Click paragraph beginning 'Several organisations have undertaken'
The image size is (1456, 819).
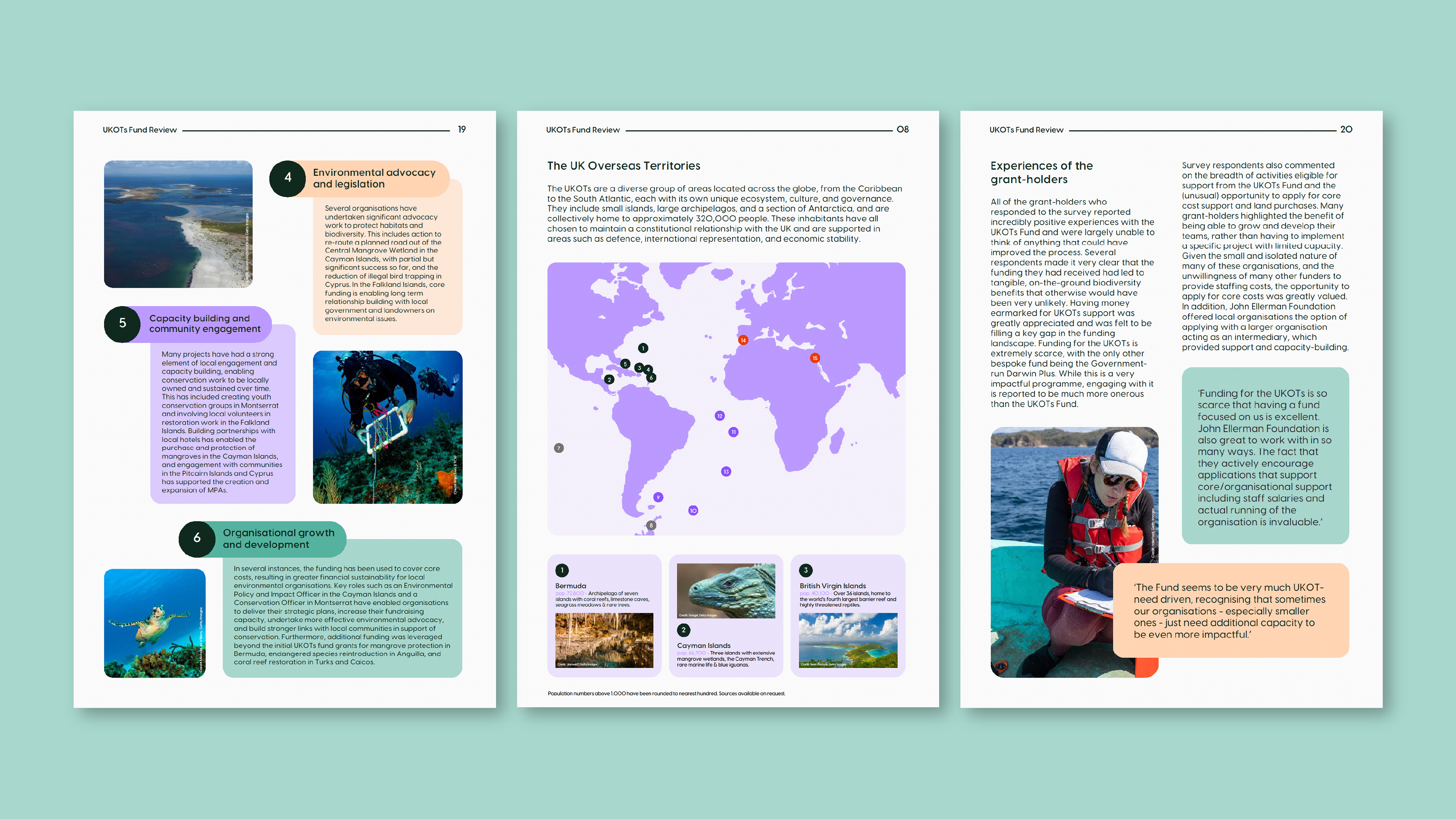point(384,264)
